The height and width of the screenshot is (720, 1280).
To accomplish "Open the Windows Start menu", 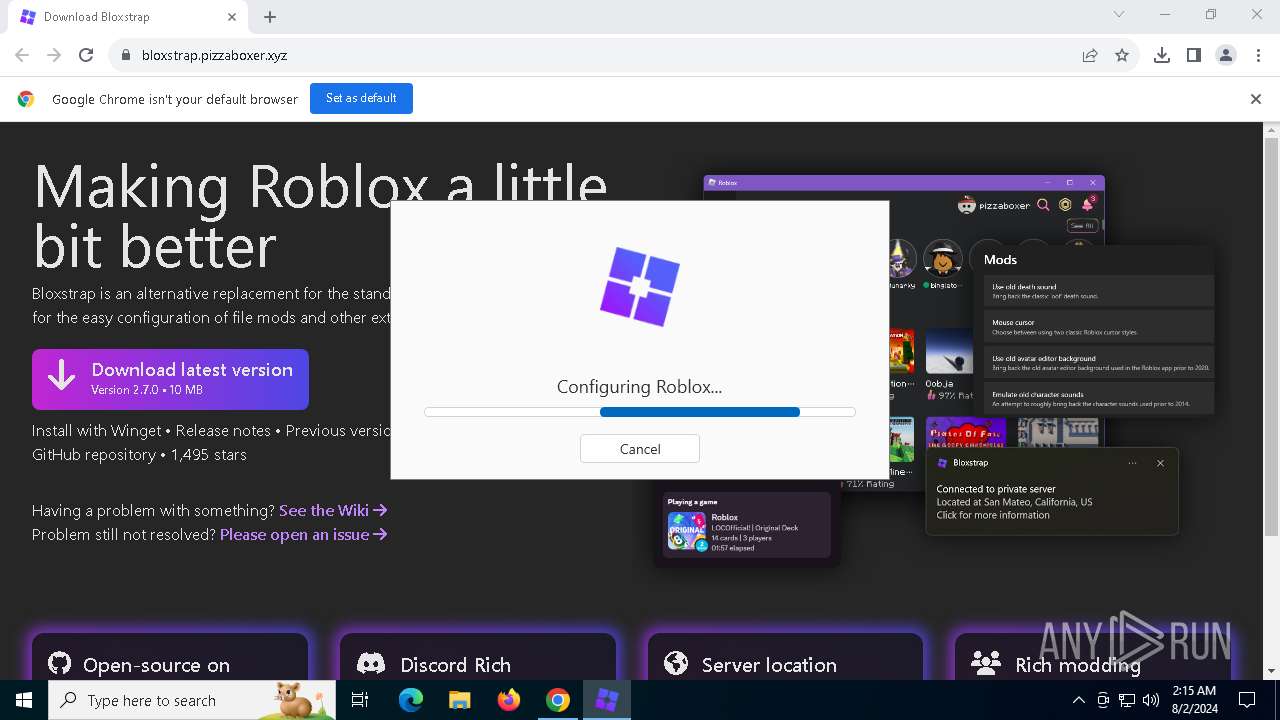I will coord(24,700).
